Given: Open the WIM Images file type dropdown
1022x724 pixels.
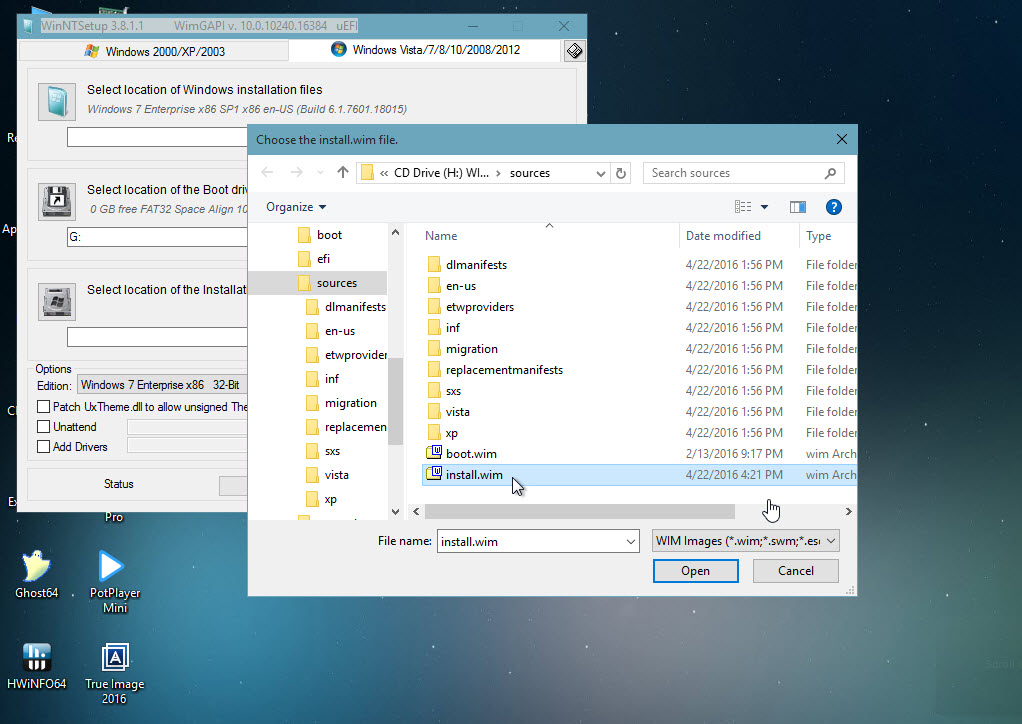Looking at the screenshot, I should pos(745,540).
